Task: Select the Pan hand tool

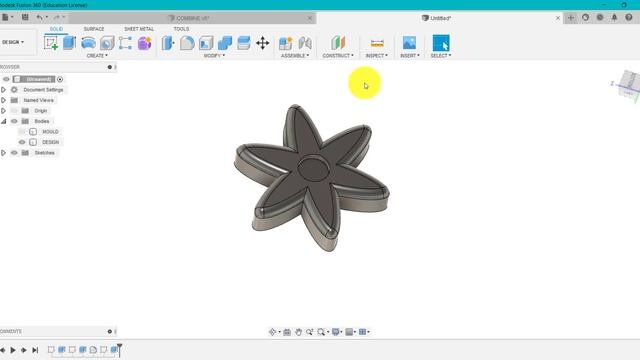Action: coord(298,332)
